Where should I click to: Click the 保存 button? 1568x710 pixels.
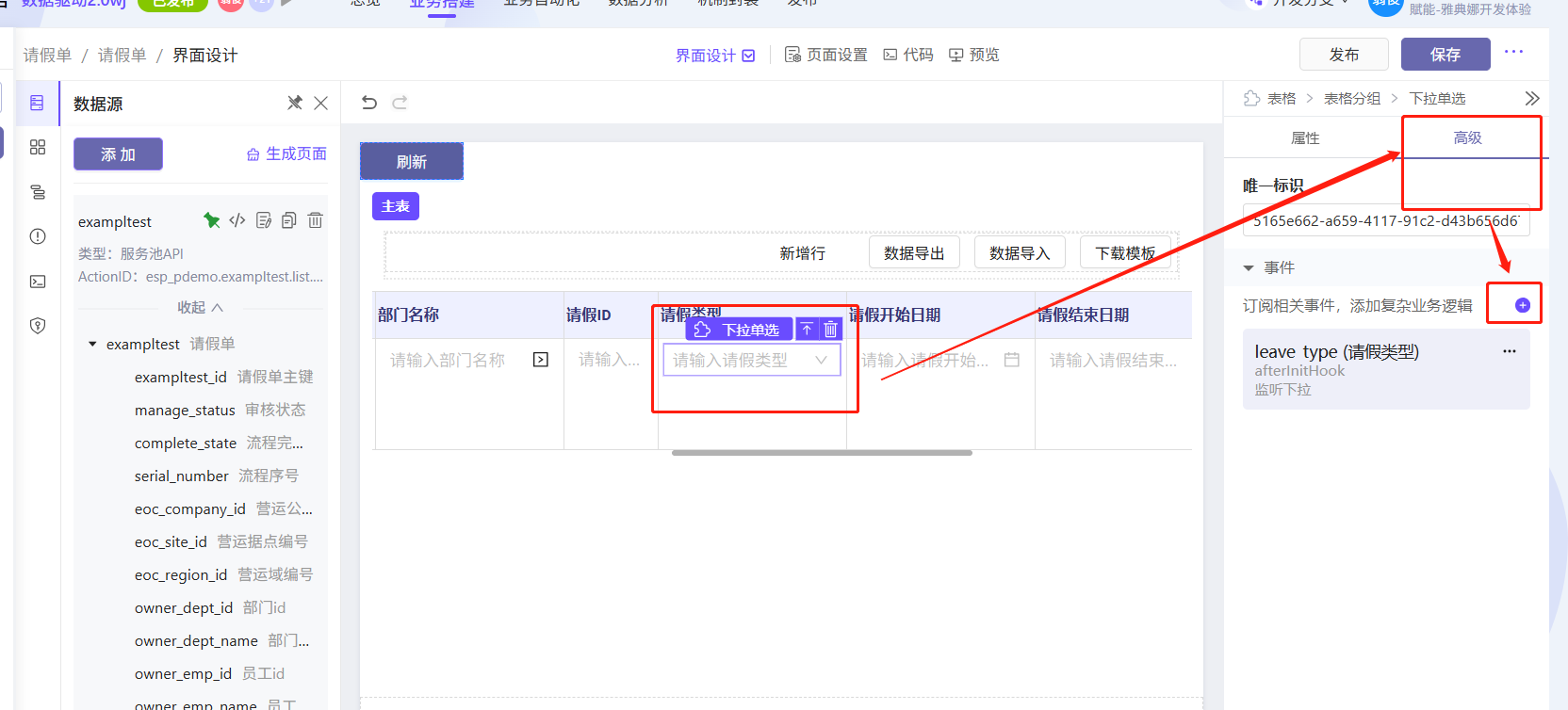(x=1445, y=55)
